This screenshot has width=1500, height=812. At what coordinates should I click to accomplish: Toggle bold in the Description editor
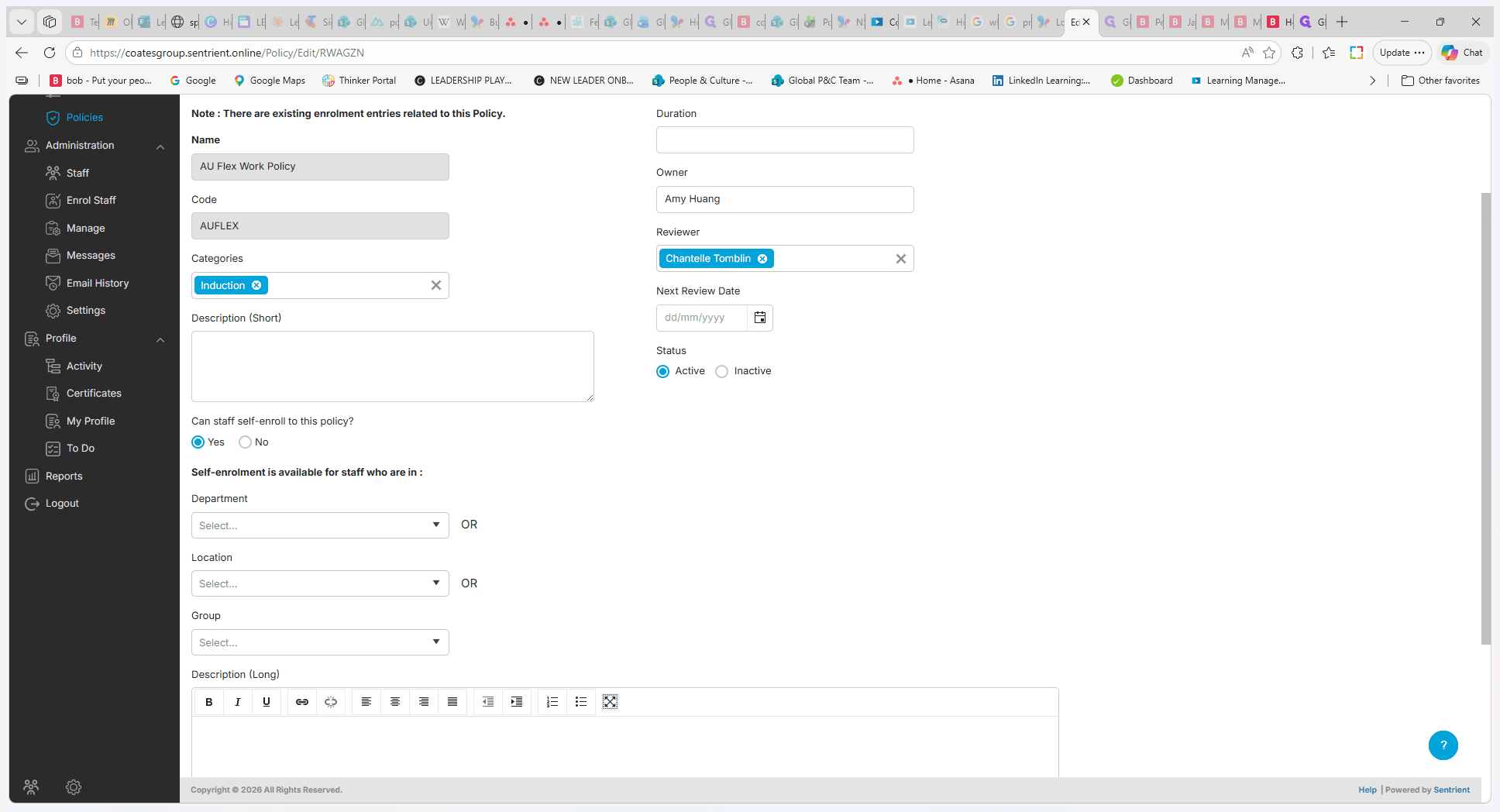click(208, 702)
